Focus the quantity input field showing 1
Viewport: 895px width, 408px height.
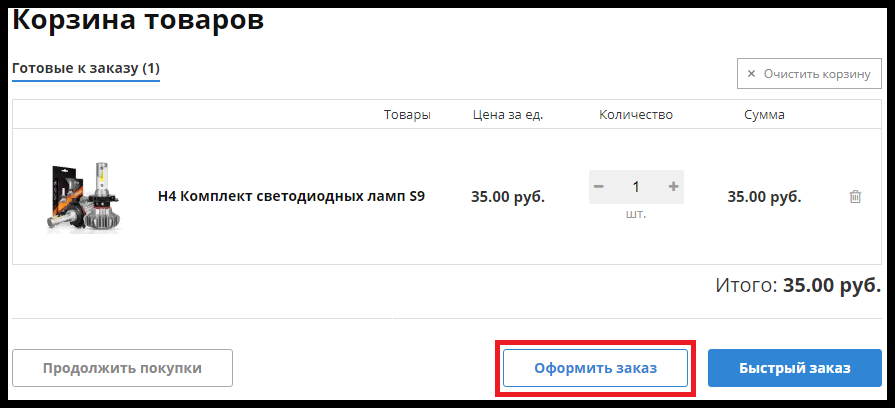pyautogui.click(x=636, y=187)
